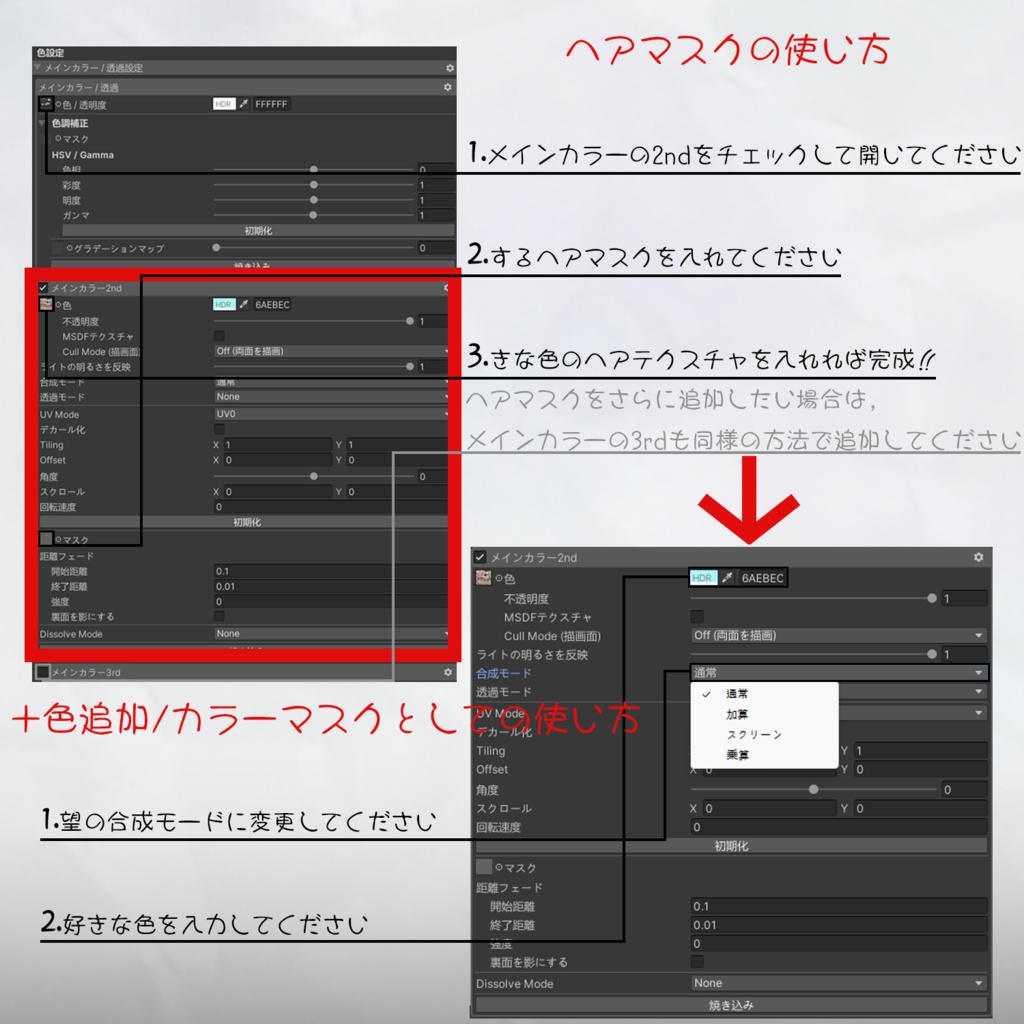Click the 初期化 button below the ガンマ slider

tap(258, 231)
